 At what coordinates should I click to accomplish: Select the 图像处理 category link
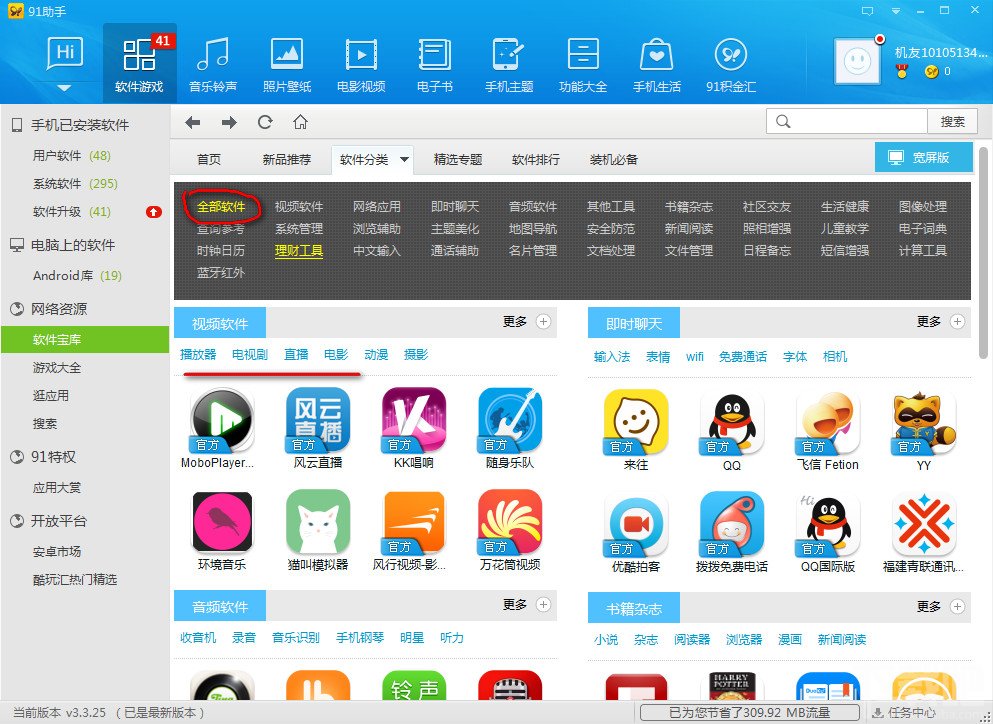(923, 206)
